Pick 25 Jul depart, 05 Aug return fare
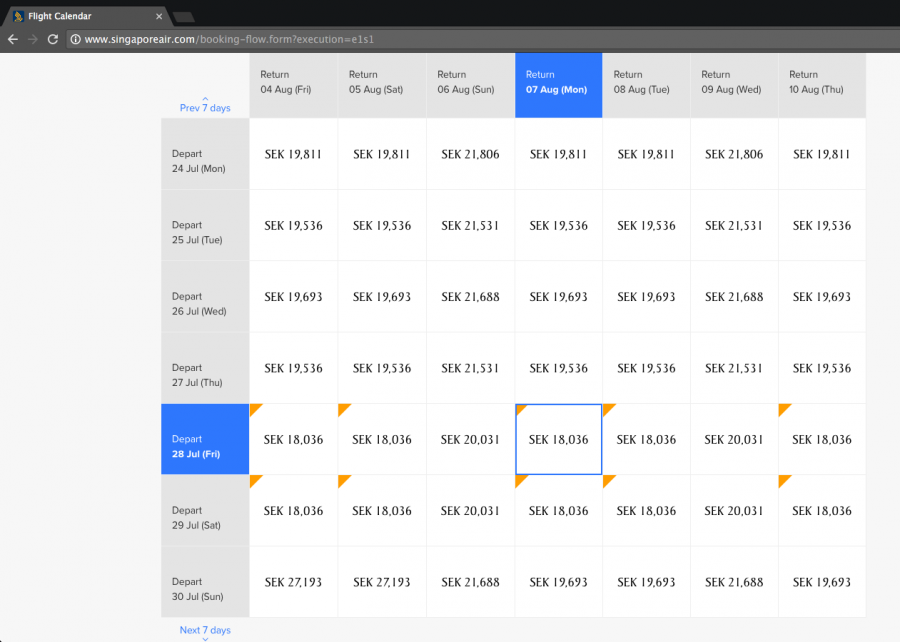The height and width of the screenshot is (642, 900). 382,225
